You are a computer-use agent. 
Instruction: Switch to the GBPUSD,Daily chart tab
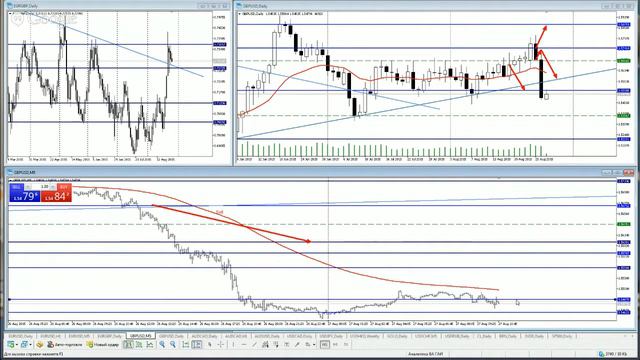[x=171, y=336]
